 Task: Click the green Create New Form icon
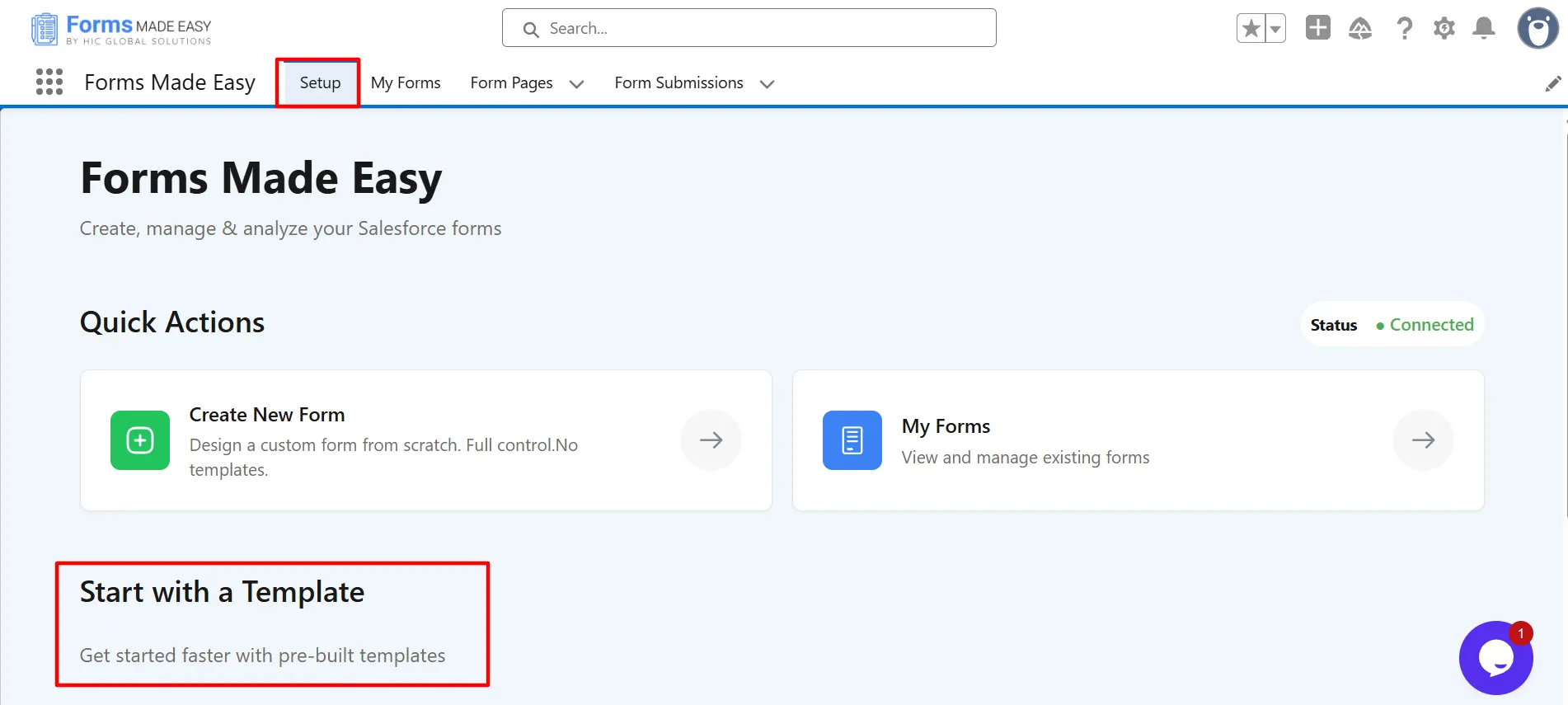click(140, 440)
